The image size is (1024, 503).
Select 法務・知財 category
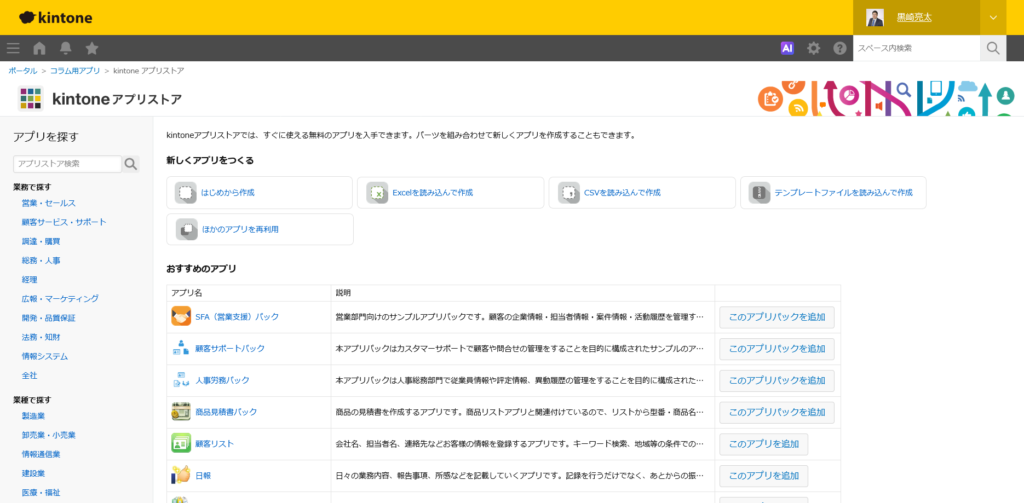tap(40, 337)
